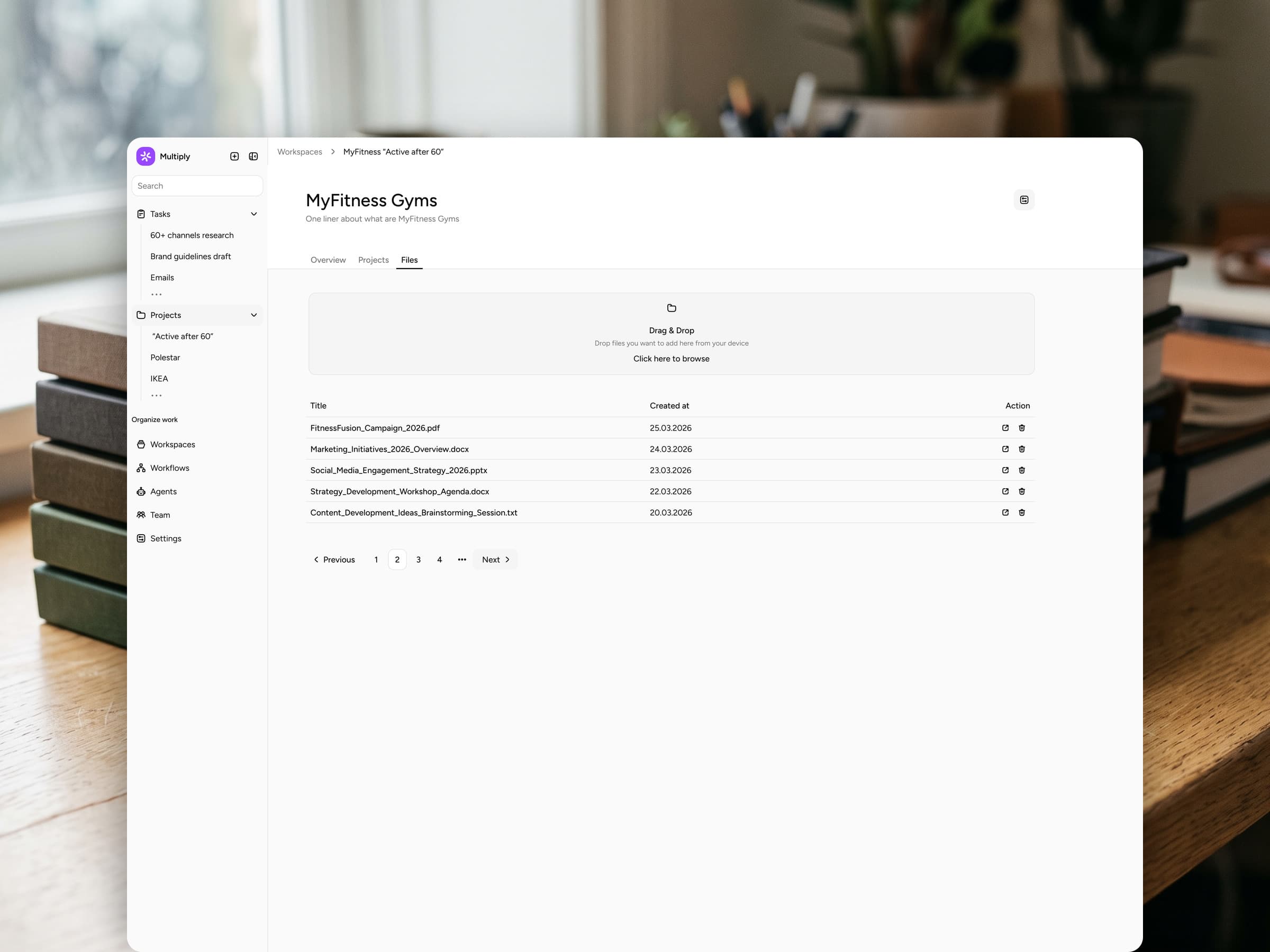This screenshot has width=1270, height=952.
Task: Open the 60+ channels research task
Action: pyautogui.click(x=192, y=235)
